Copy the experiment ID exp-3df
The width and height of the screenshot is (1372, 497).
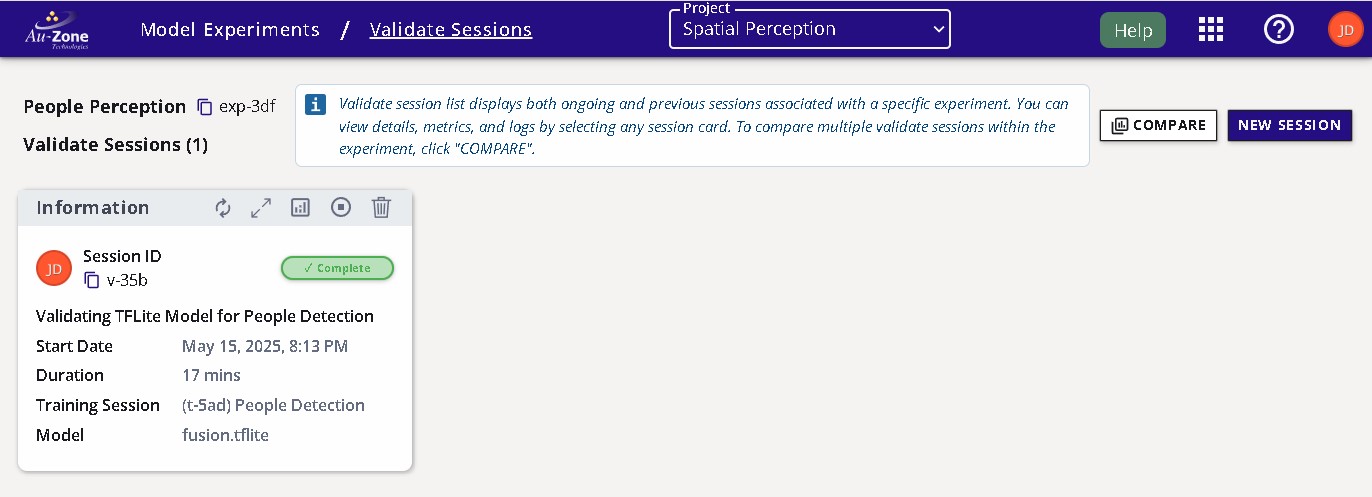point(204,107)
